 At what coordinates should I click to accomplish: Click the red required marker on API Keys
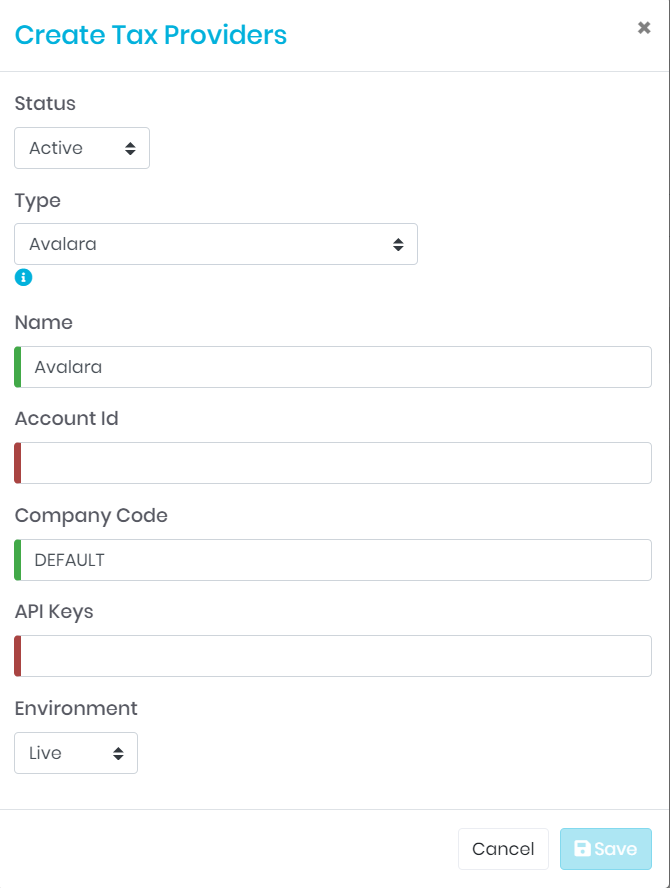[18, 656]
